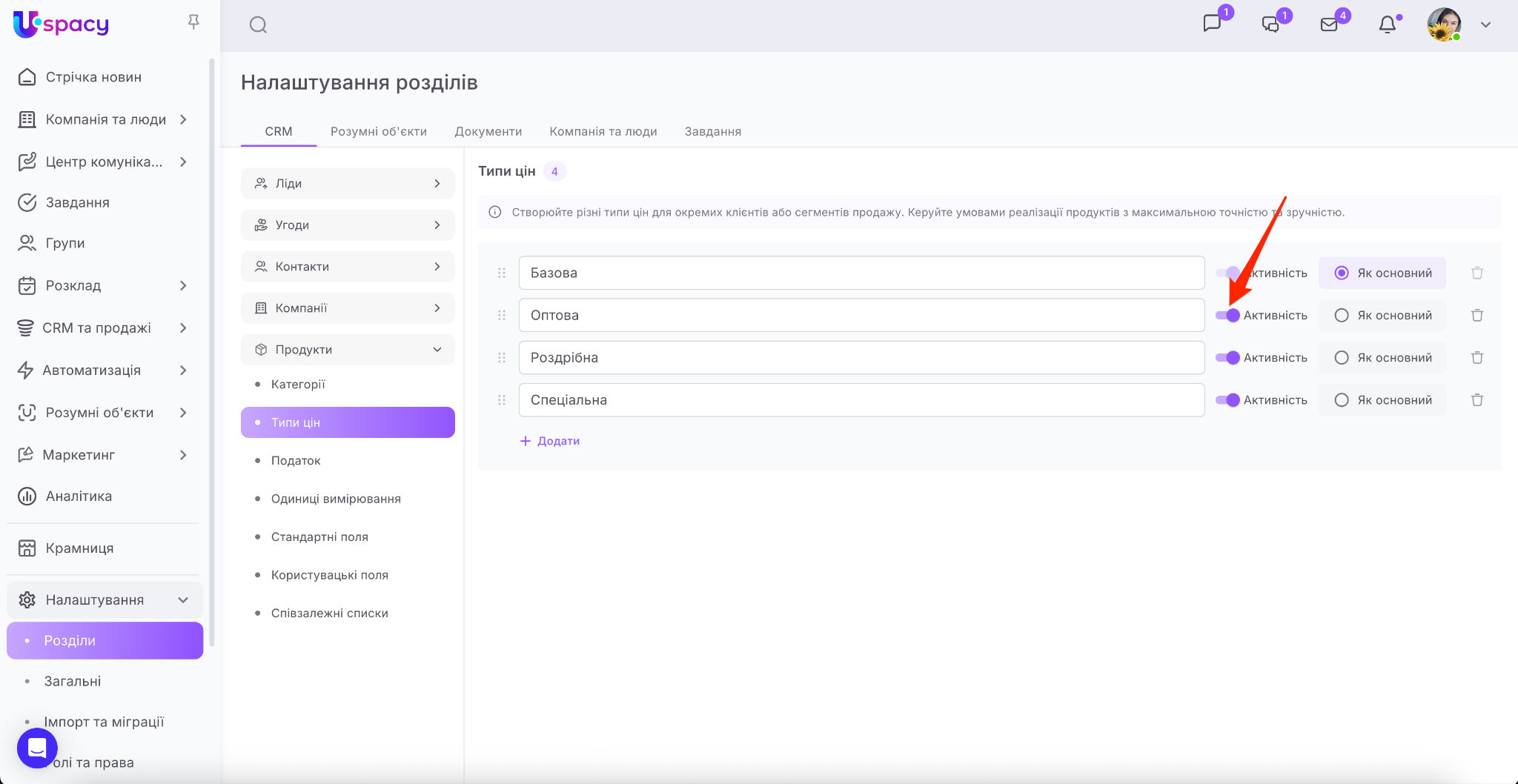Disable Активність switch for Спеціальна
Viewport: 1518px width, 784px height.
[1227, 400]
